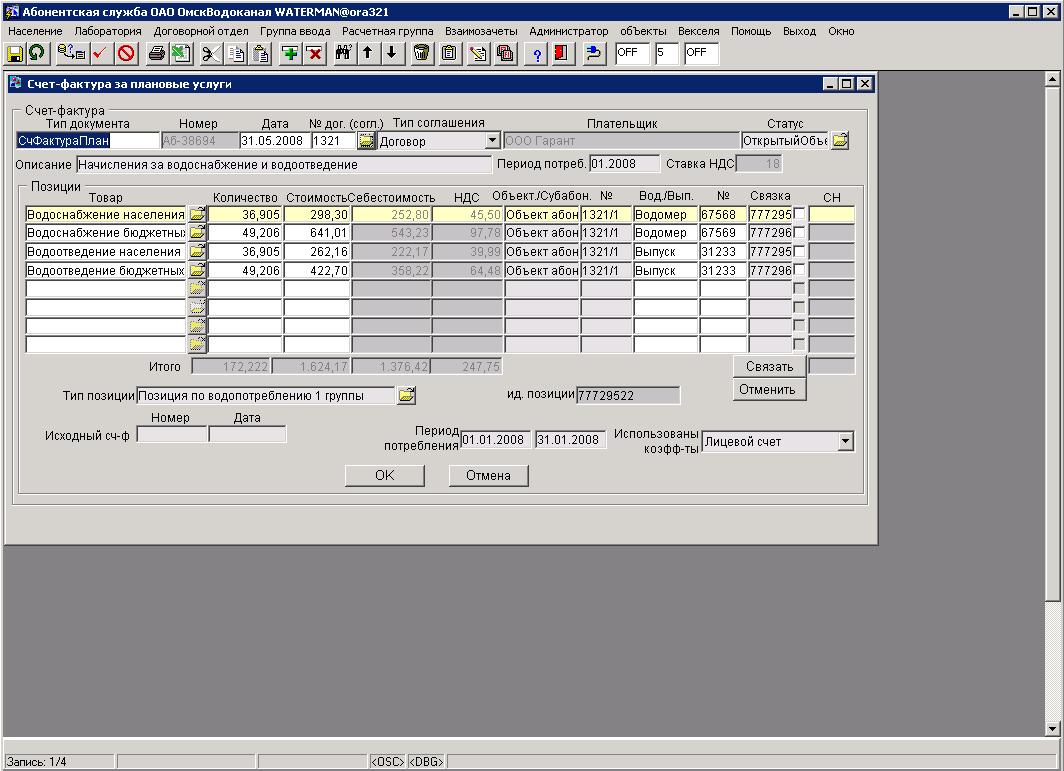The width and height of the screenshot is (1064, 771).
Task: Click the red X Delete record icon
Action: pyautogui.click(x=314, y=53)
